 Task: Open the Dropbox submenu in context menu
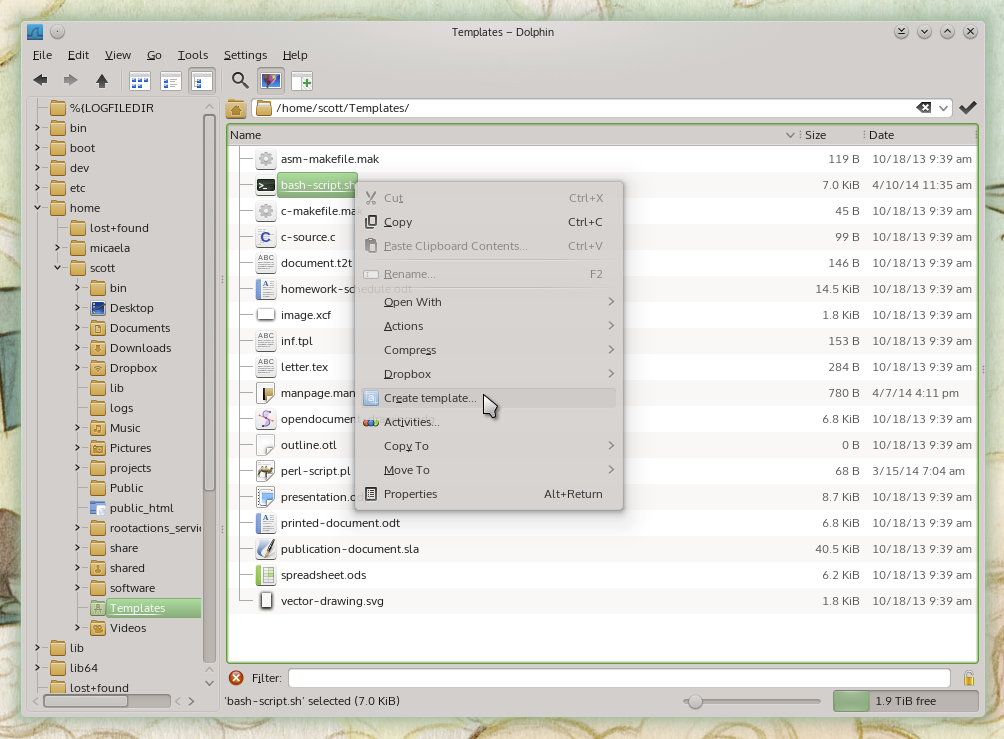pyautogui.click(x=489, y=374)
